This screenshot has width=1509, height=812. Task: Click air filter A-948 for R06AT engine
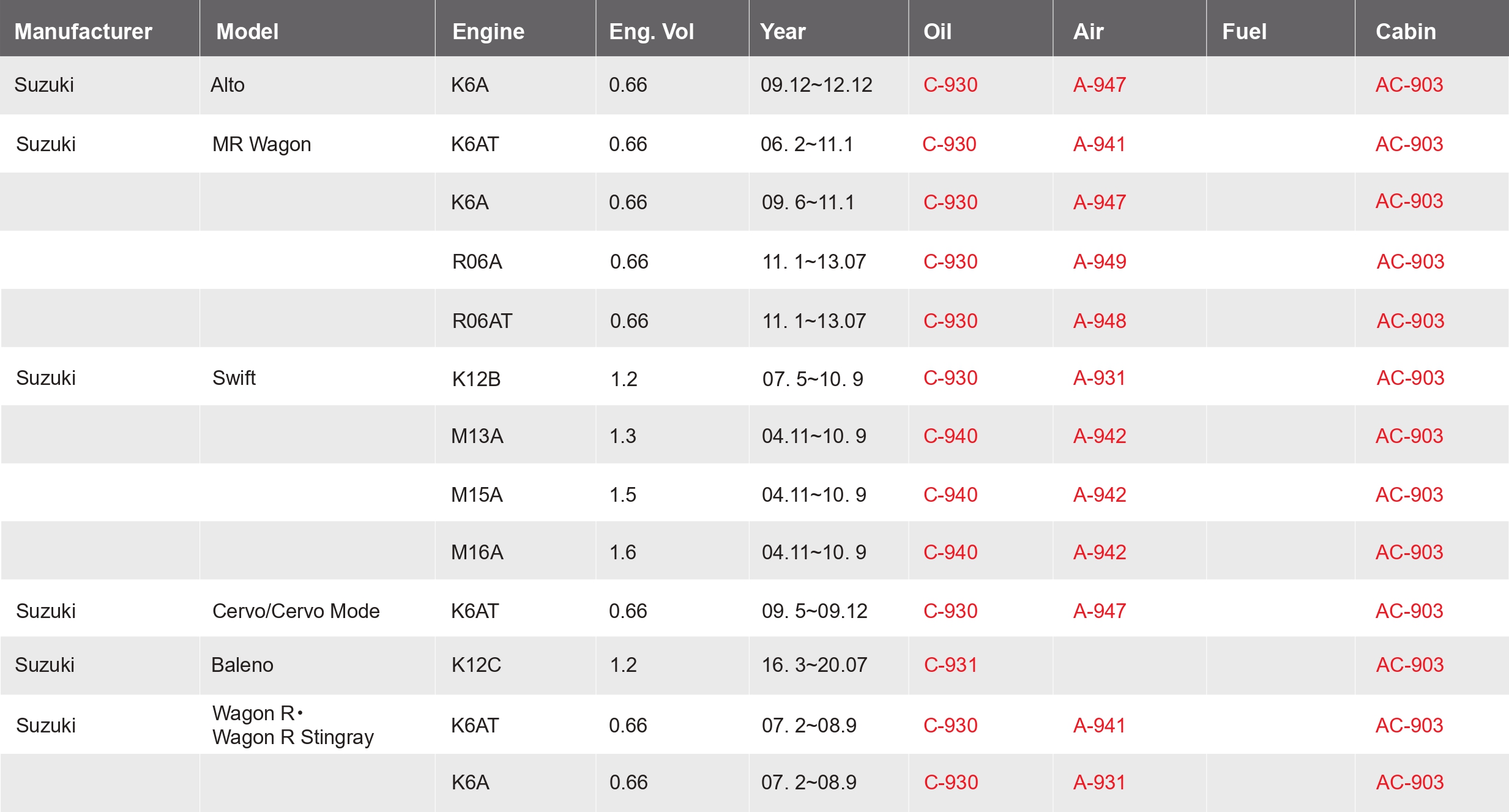1100,321
